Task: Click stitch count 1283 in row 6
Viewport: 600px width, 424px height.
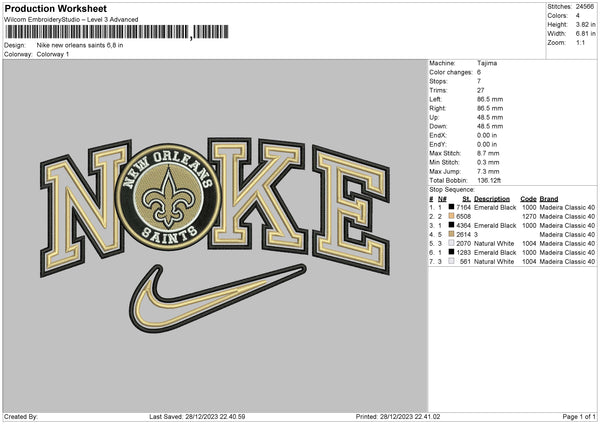Action: point(463,253)
